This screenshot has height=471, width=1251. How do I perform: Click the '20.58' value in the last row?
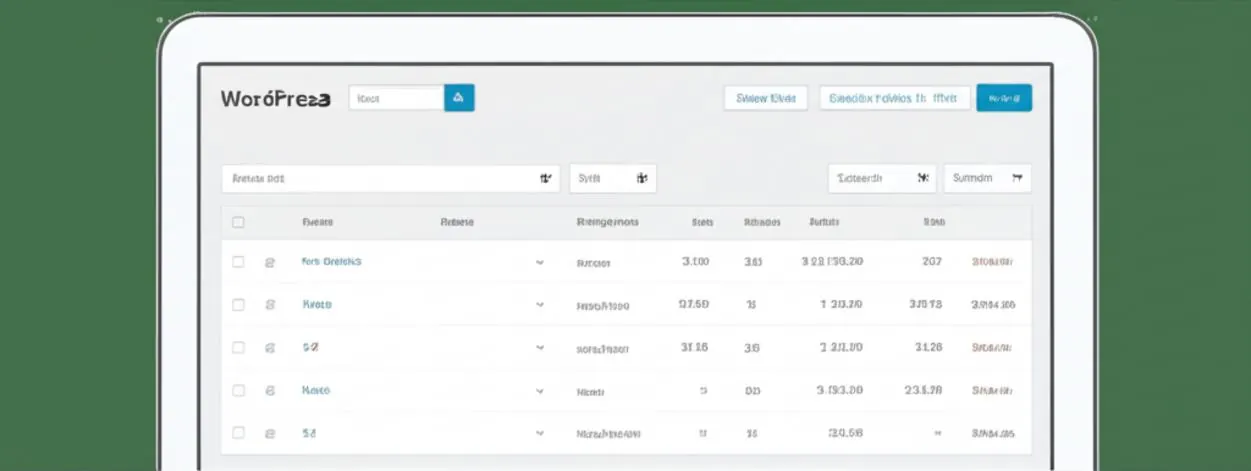[x=846, y=433]
